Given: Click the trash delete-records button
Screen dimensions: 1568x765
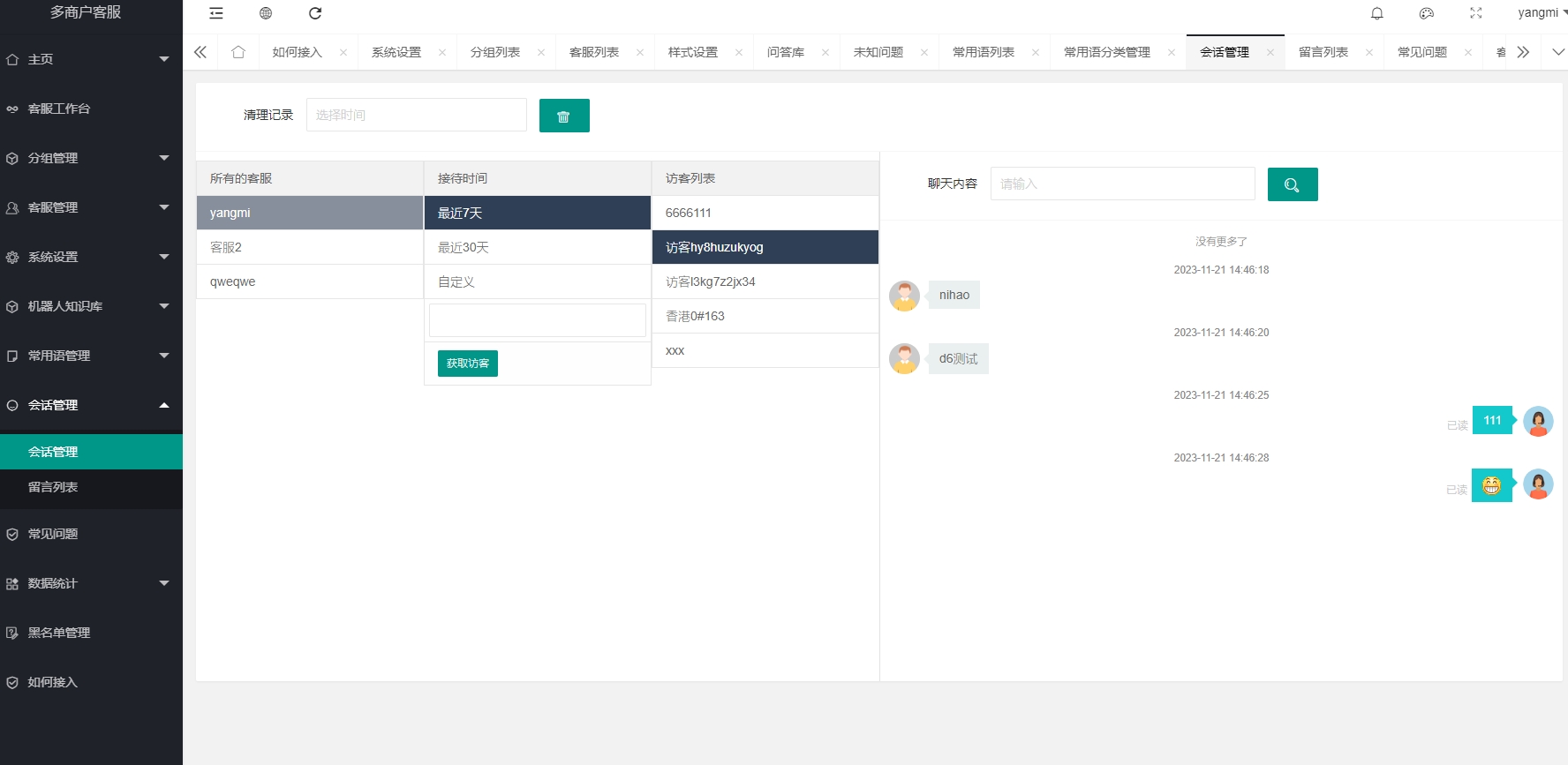Looking at the screenshot, I should 564,116.
